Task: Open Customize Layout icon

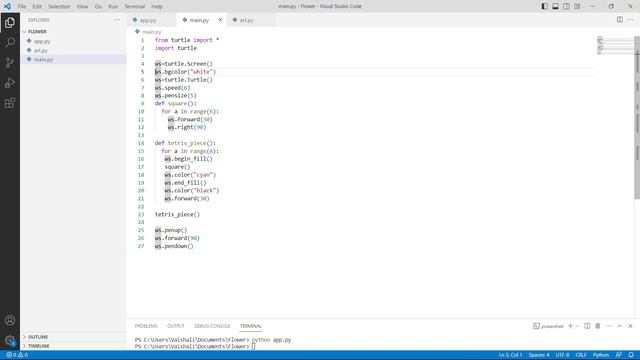Action: [577, 6]
